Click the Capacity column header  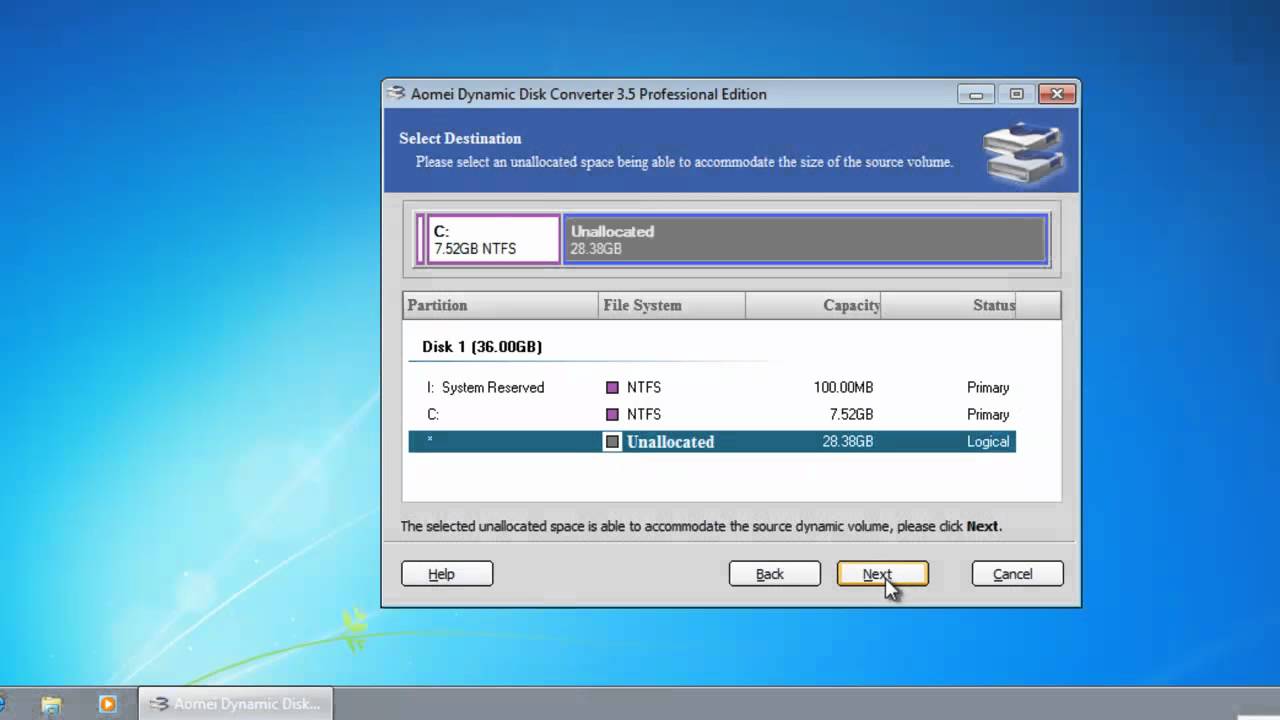pyautogui.click(x=813, y=305)
